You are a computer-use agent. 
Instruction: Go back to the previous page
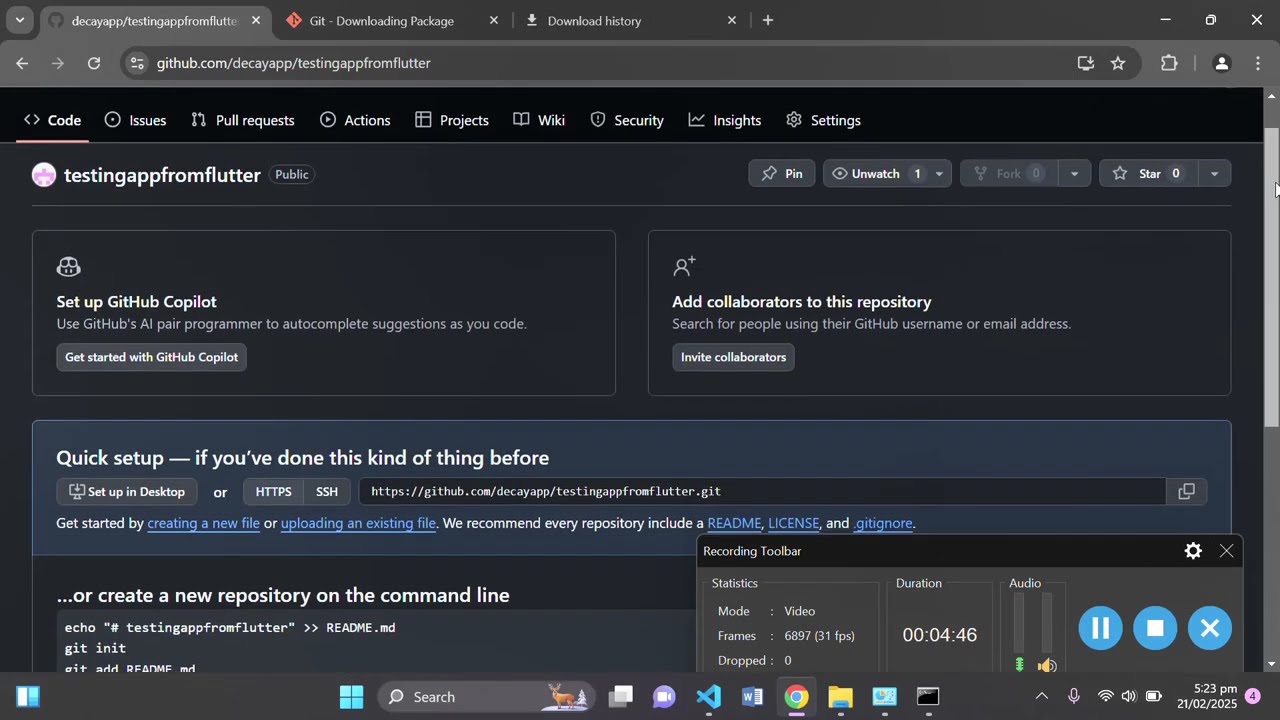coord(22,63)
